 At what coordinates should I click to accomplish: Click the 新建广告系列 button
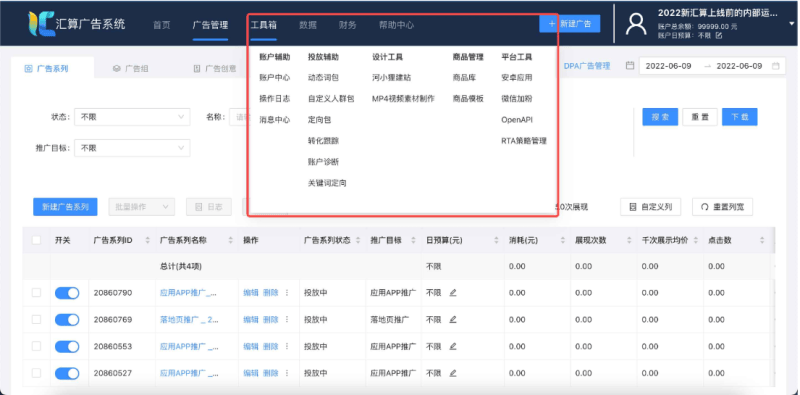[65, 207]
